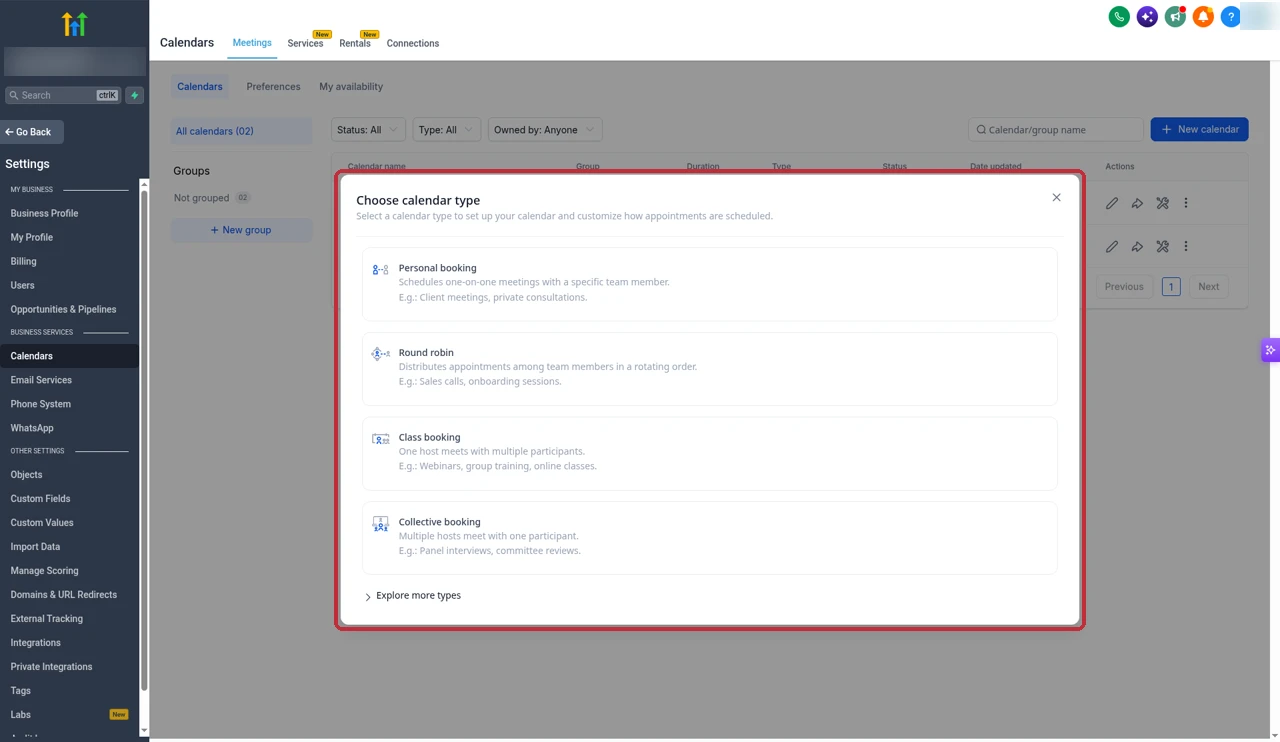Open the My availability sub-tab

click(x=351, y=87)
